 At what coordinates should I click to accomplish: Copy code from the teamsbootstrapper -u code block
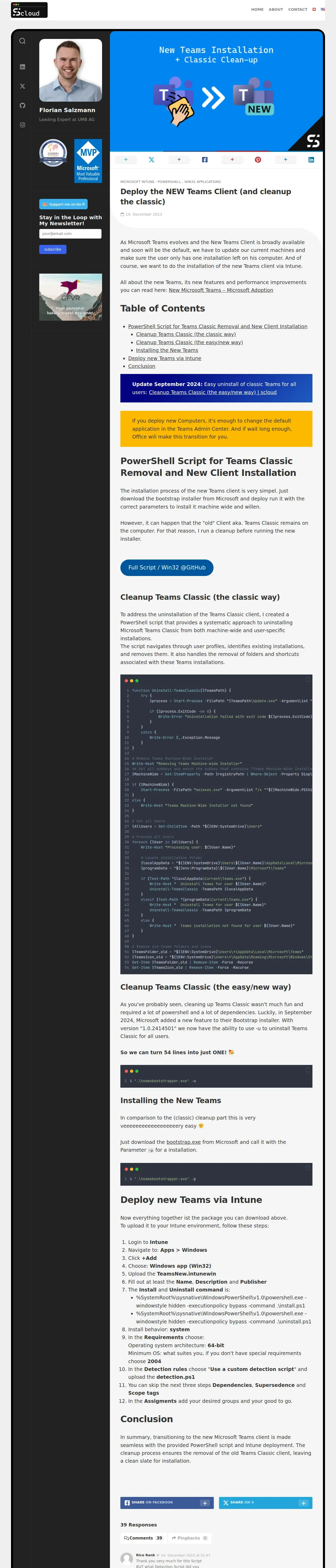308,1069
